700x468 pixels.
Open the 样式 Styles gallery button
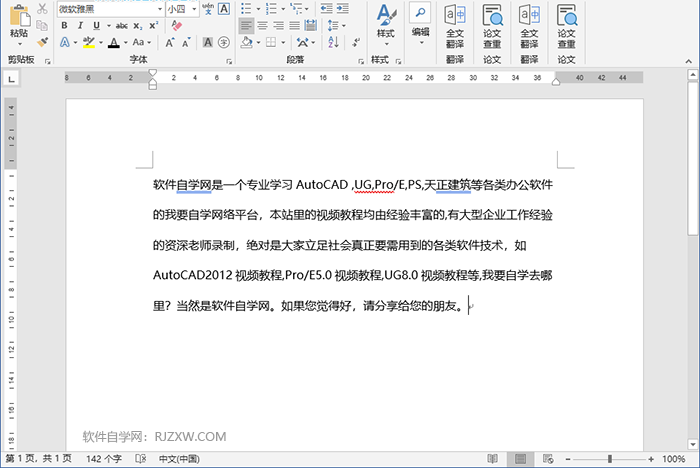[386, 25]
